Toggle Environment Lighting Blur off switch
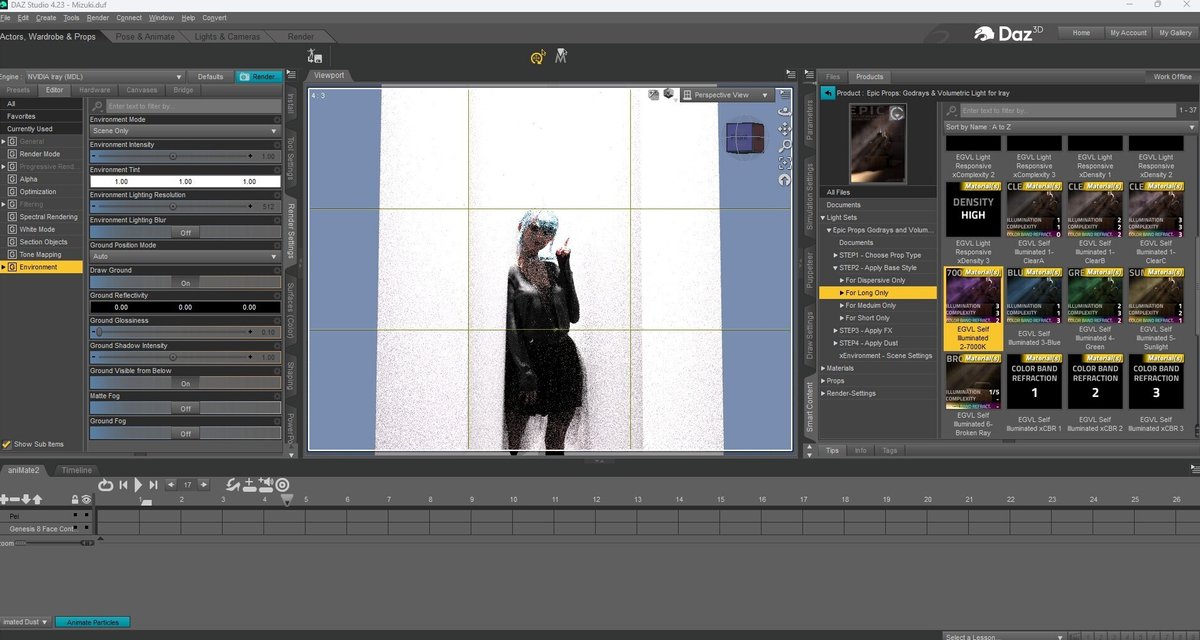Viewport: 1200px width, 640px height. click(x=185, y=232)
